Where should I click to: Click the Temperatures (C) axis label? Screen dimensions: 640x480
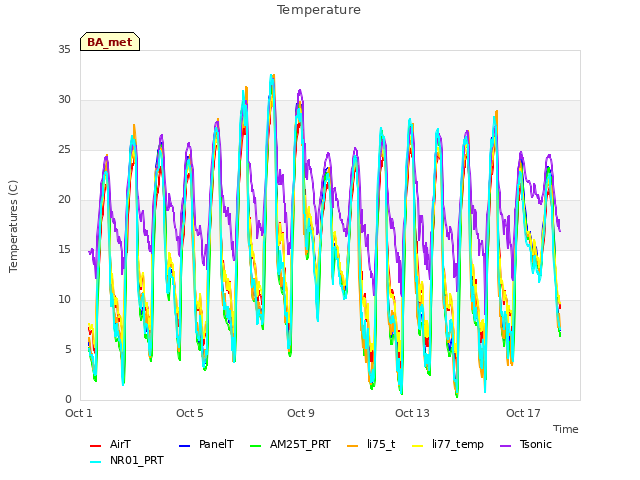(x=13, y=226)
